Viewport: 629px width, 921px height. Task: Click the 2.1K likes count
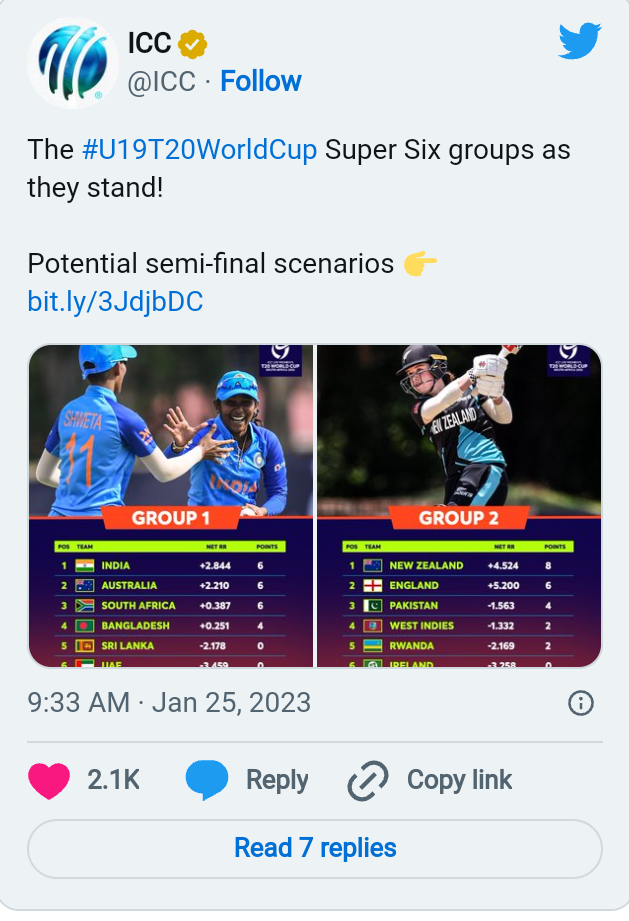pyautogui.click(x=113, y=780)
